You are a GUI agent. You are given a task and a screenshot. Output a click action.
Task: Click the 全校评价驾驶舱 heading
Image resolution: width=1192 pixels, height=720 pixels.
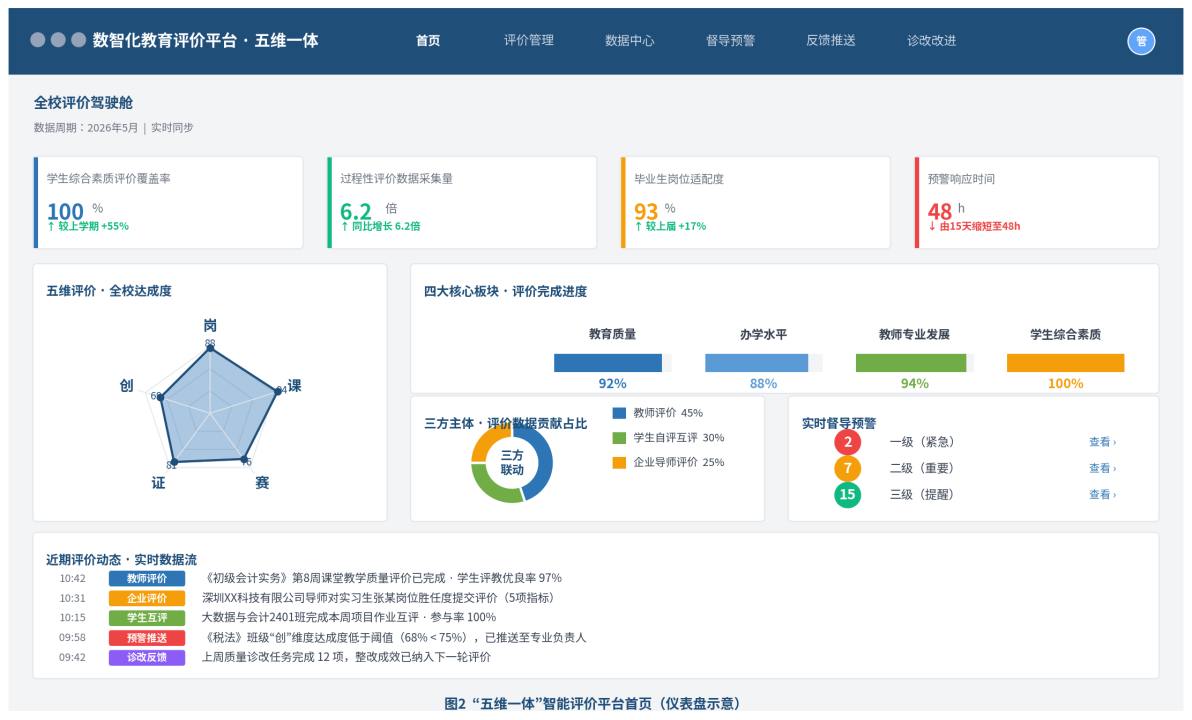point(84,103)
